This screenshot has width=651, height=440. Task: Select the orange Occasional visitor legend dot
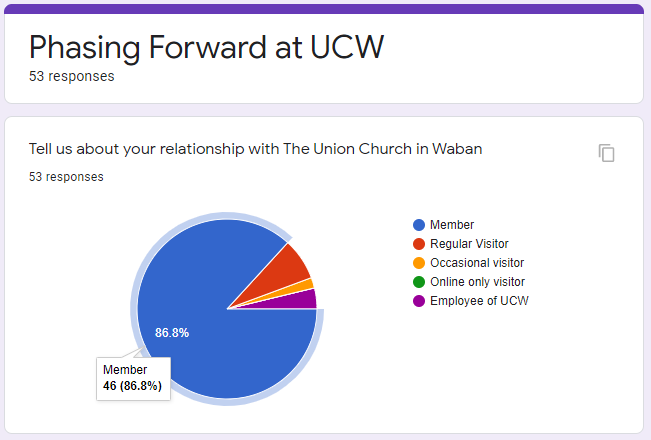tap(419, 263)
